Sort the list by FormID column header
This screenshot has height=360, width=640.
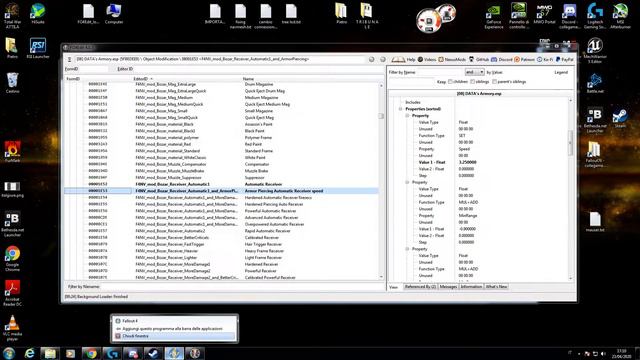tap(98, 78)
